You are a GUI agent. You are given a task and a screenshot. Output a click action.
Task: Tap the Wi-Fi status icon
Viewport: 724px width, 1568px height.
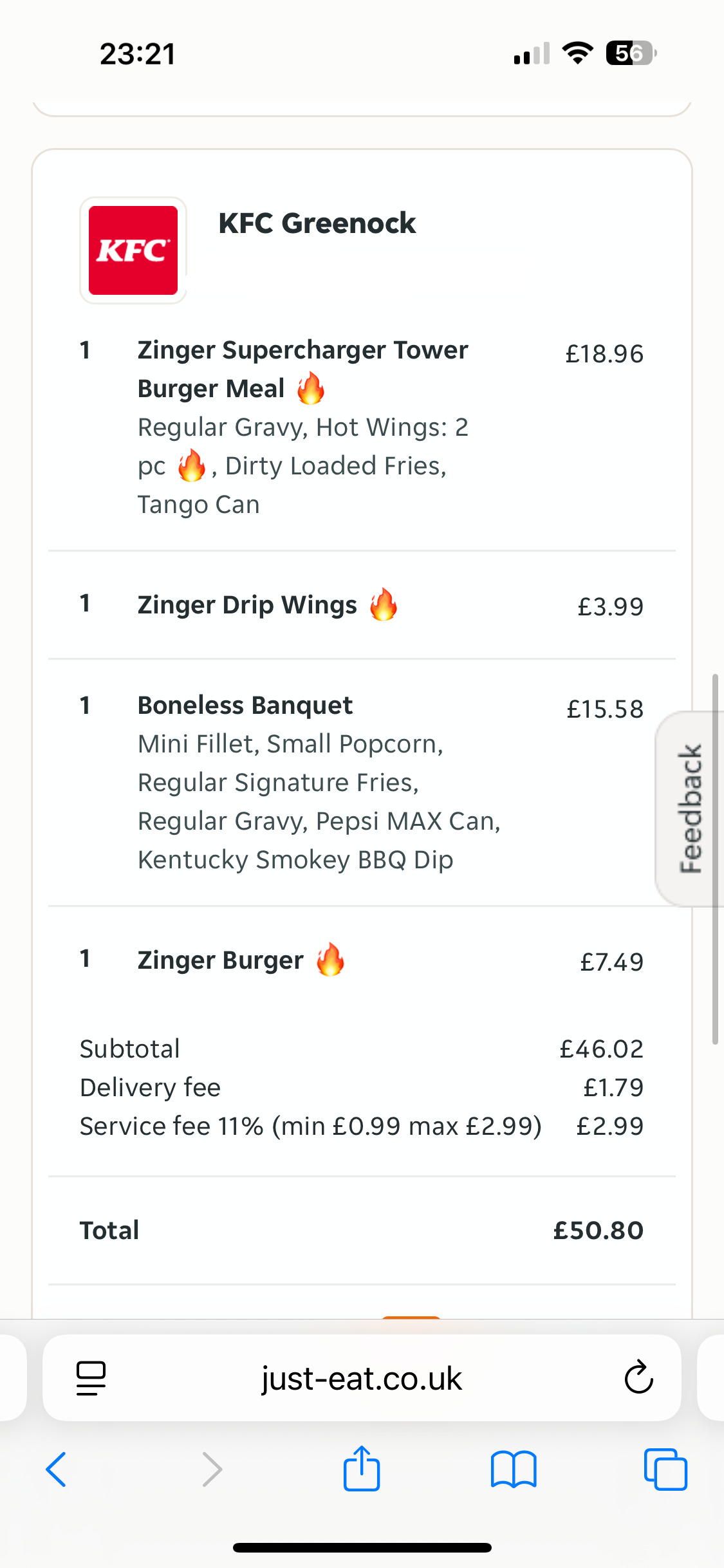pyautogui.click(x=577, y=53)
